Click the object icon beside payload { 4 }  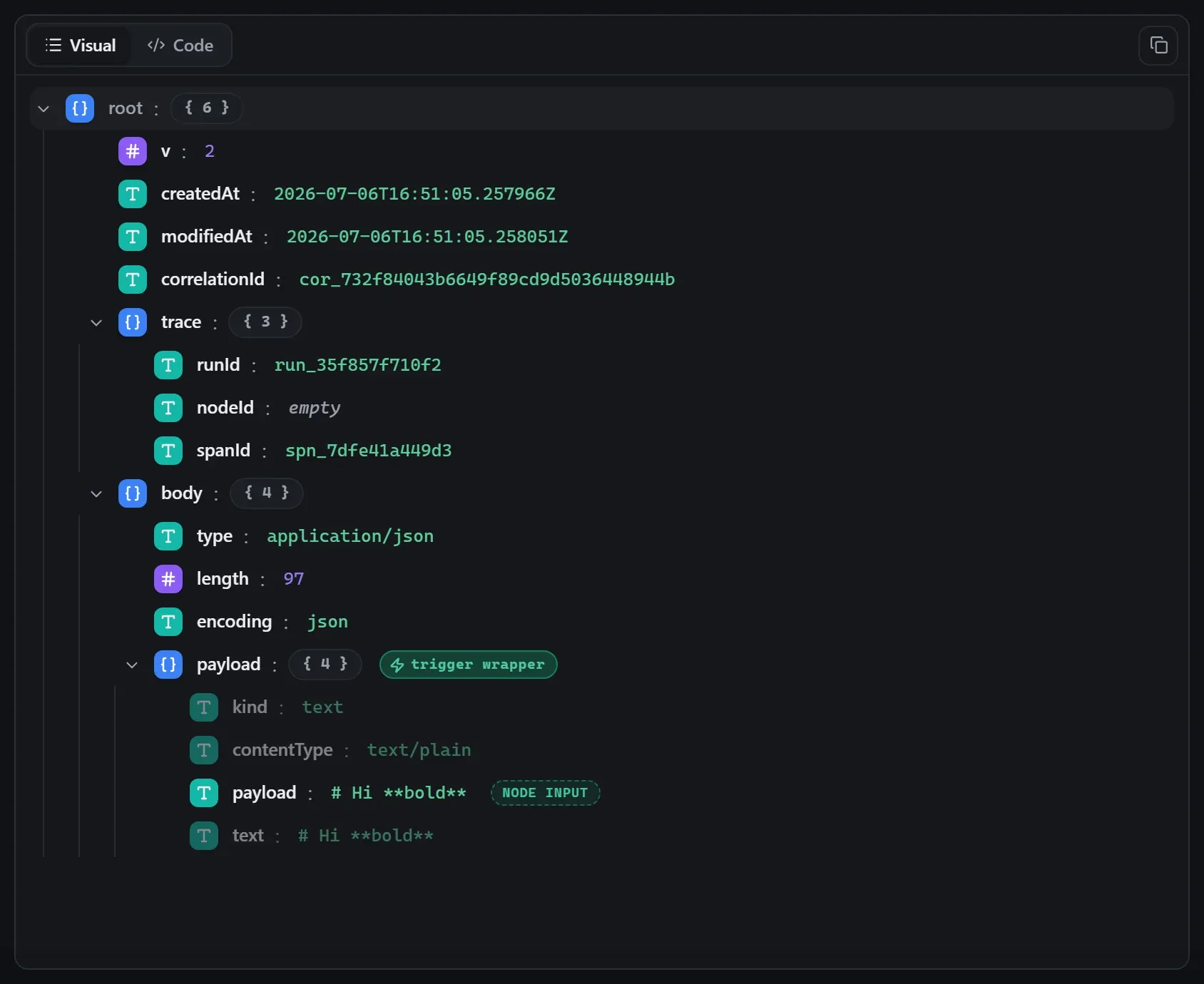click(168, 665)
